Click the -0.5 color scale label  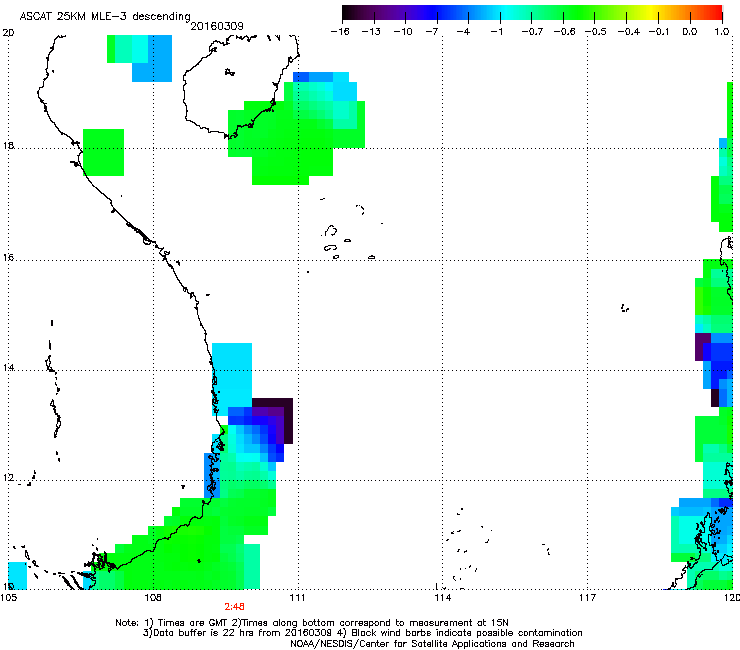596,32
